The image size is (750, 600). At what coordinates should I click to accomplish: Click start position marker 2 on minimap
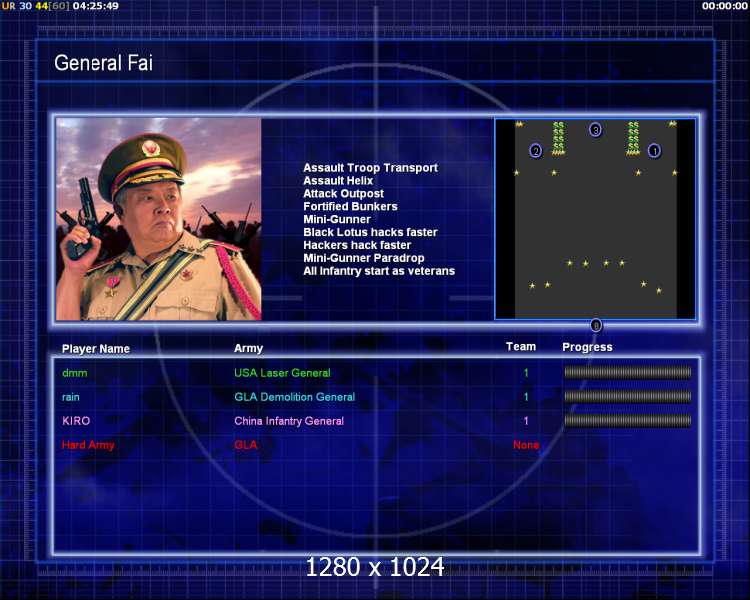536,151
